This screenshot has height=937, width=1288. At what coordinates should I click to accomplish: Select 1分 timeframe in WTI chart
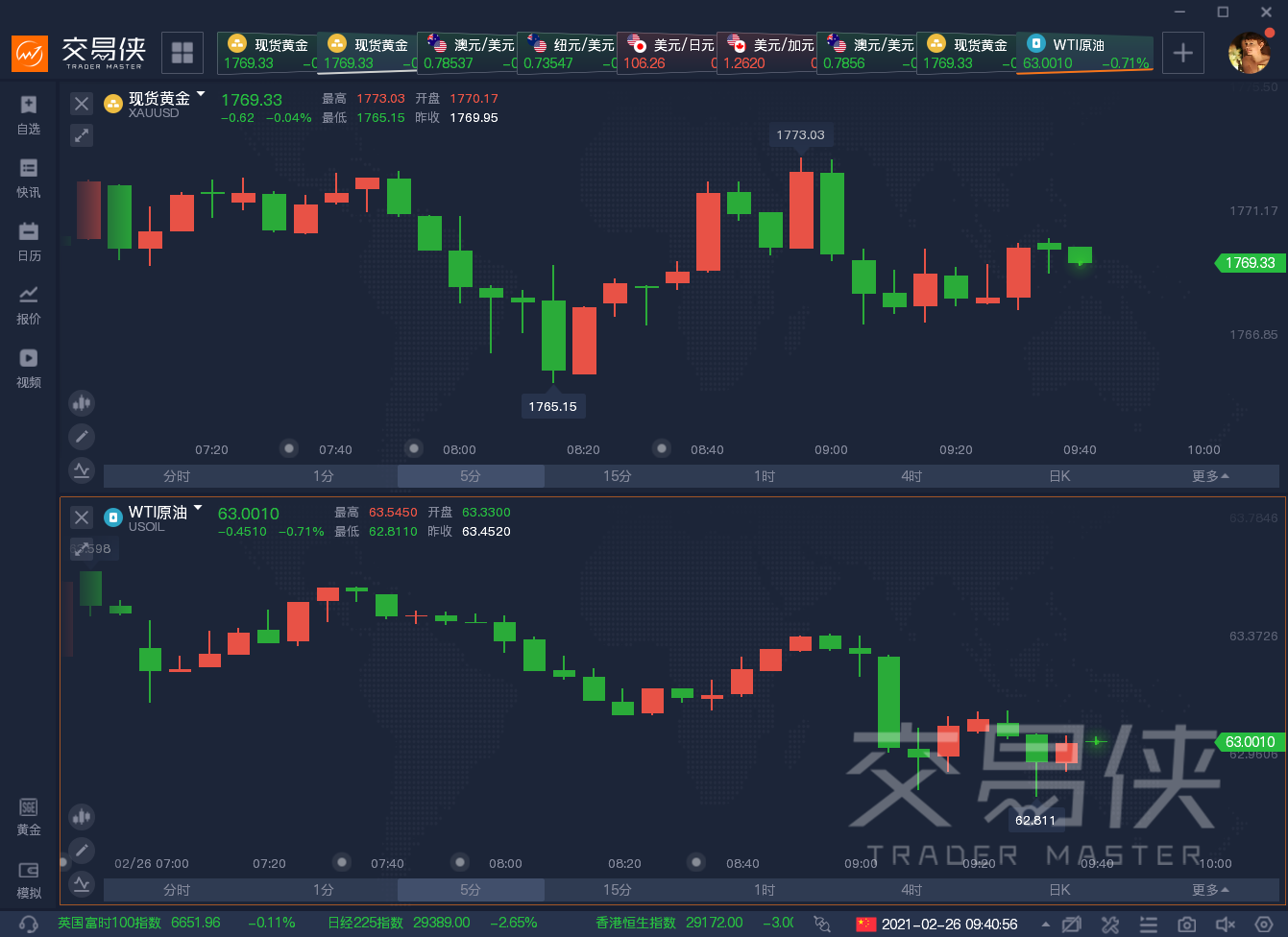coord(324,890)
